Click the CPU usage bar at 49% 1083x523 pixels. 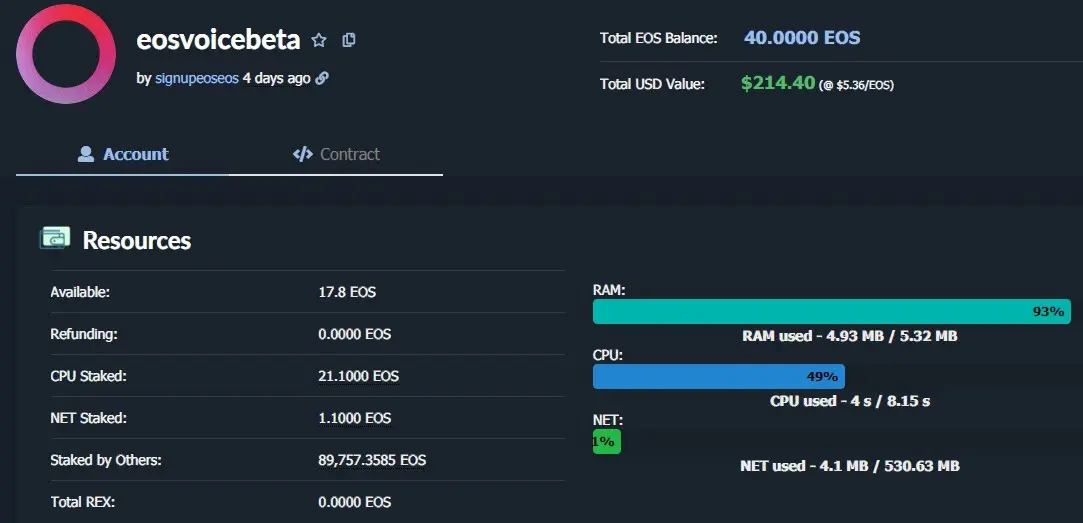tap(718, 377)
